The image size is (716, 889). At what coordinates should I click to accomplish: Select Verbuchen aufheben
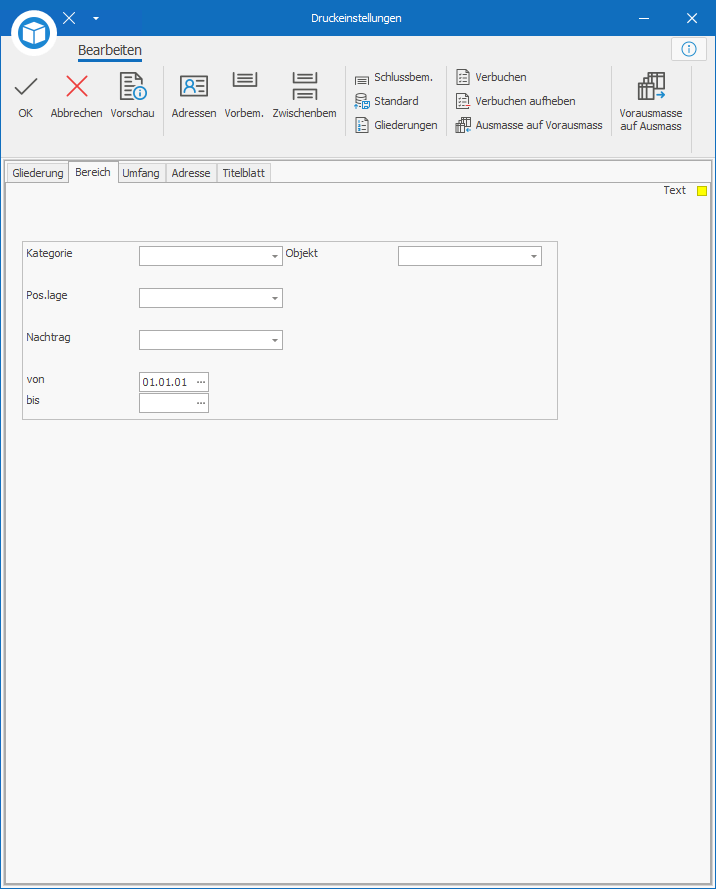point(516,101)
